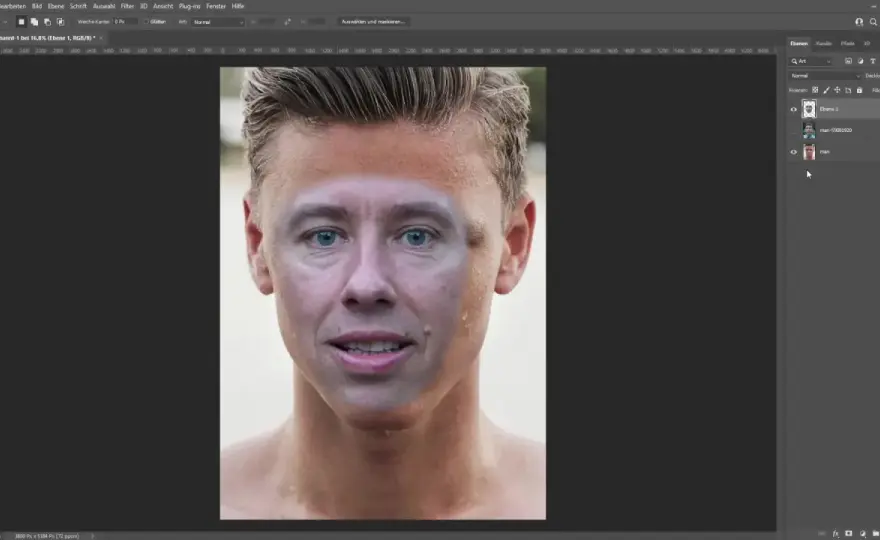Open the Bild menu
This screenshot has height=540, width=880.
pyautogui.click(x=37, y=6)
